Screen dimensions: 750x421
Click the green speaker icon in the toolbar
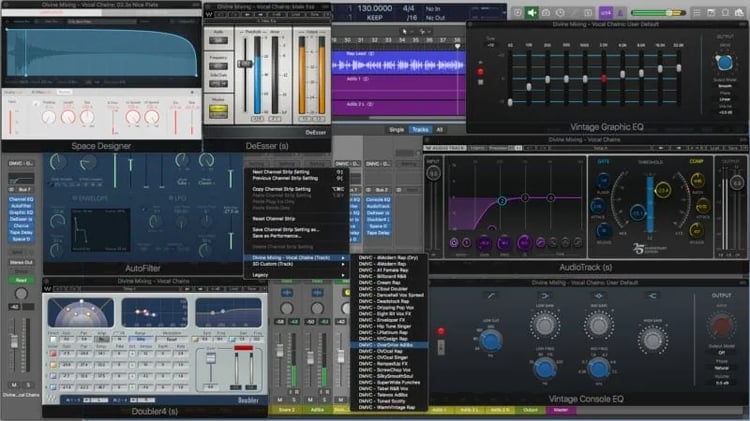coord(531,13)
